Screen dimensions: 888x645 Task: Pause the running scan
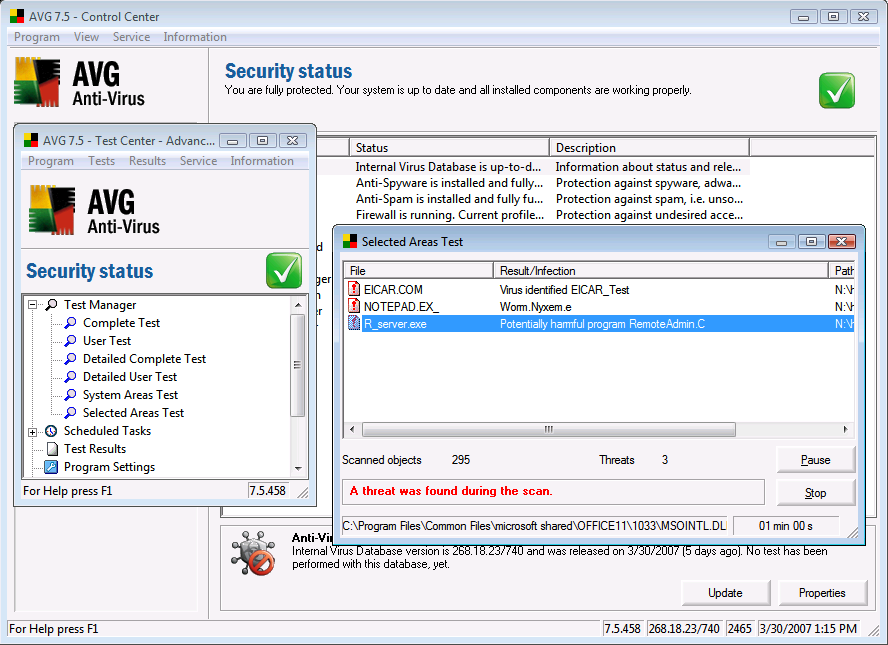pos(816,460)
